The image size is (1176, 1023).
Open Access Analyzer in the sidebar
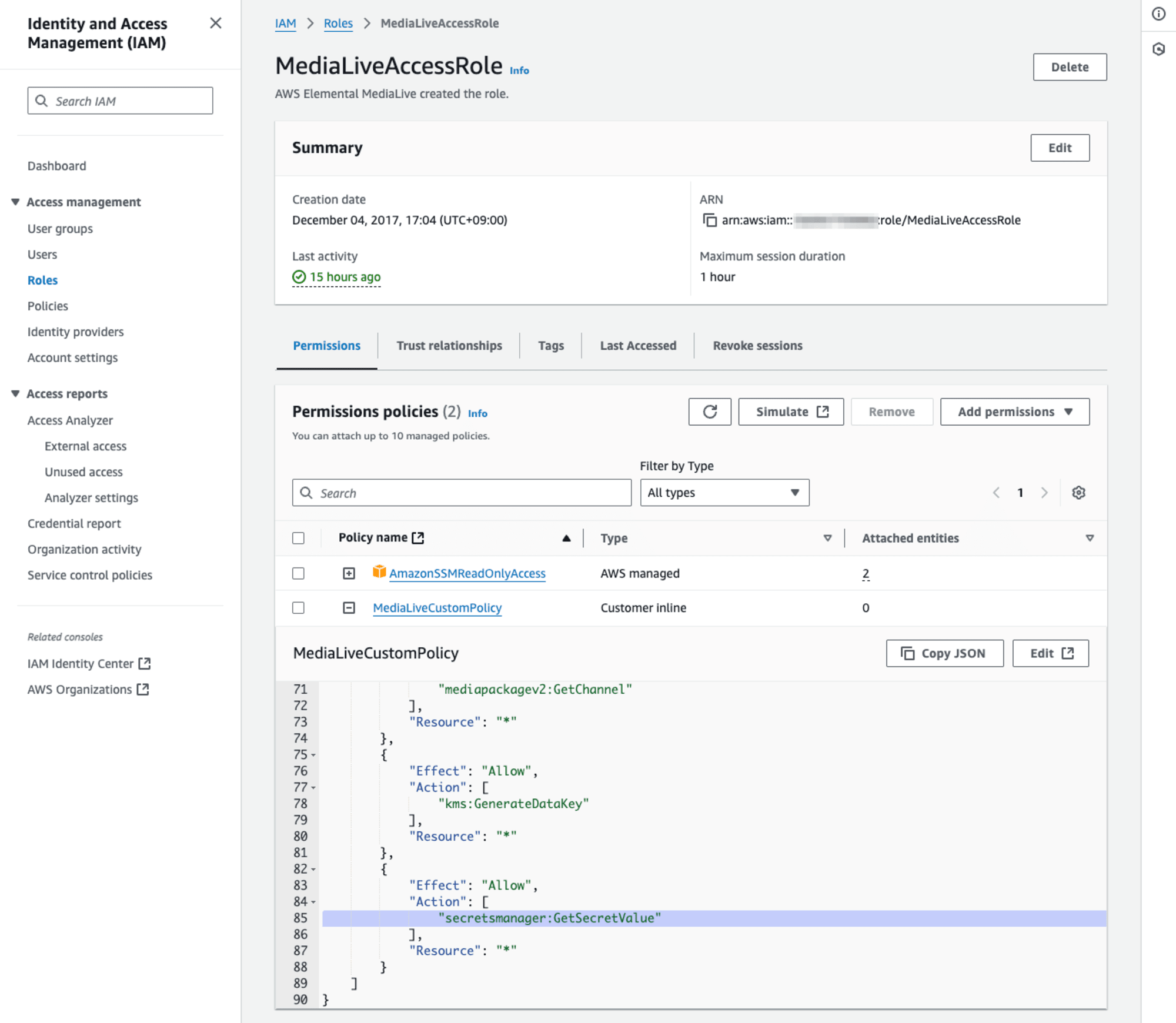(x=70, y=420)
